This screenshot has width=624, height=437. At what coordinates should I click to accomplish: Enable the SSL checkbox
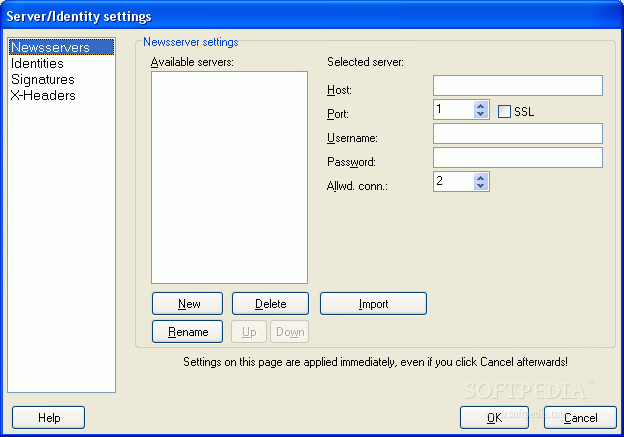click(504, 111)
